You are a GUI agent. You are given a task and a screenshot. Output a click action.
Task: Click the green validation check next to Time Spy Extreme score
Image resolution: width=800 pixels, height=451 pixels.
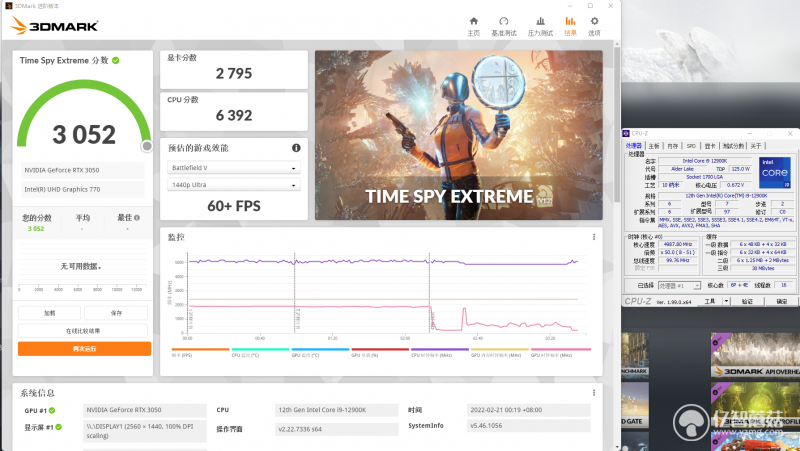(x=116, y=60)
